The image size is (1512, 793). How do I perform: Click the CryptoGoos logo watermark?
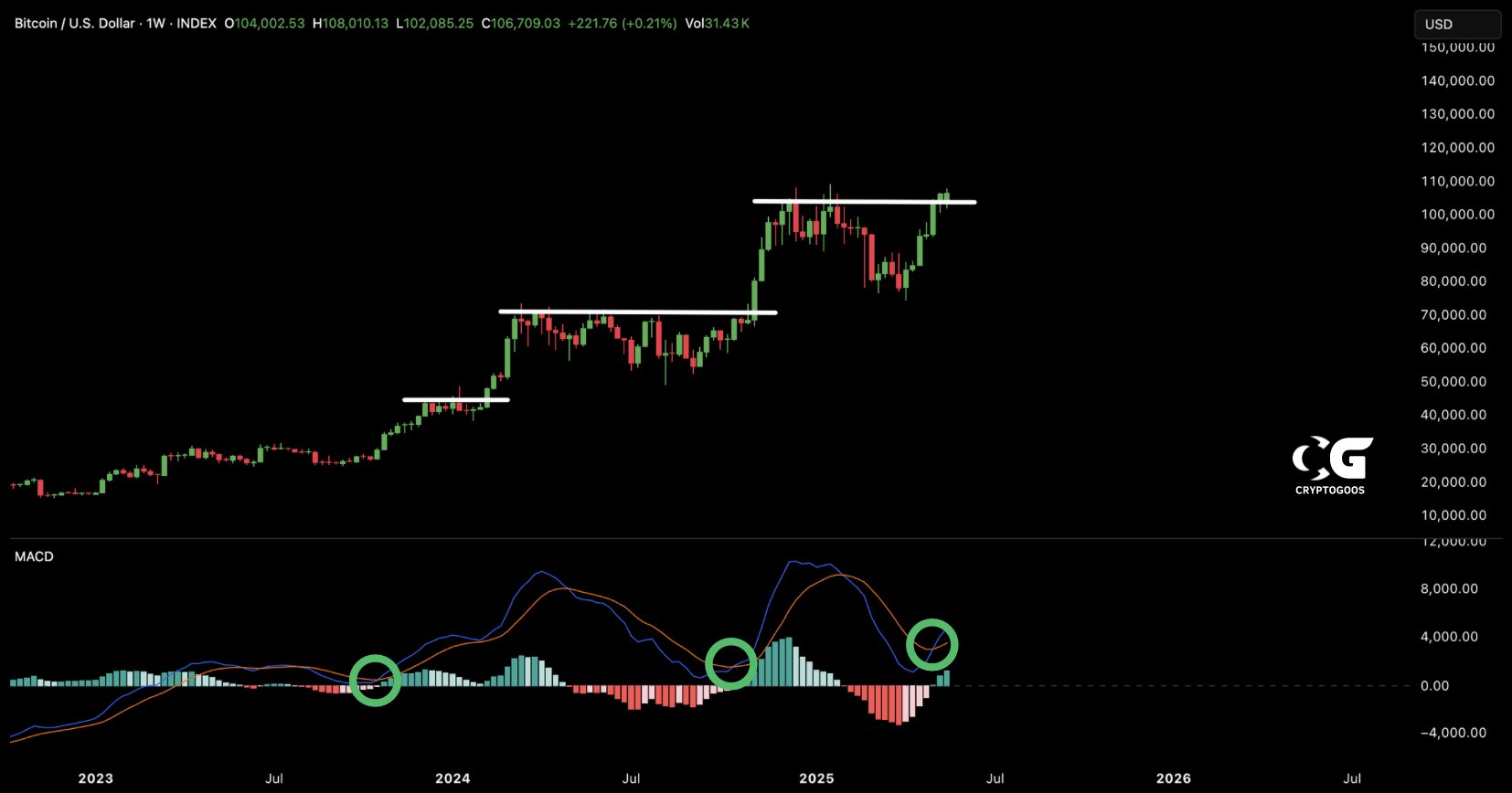click(1331, 464)
